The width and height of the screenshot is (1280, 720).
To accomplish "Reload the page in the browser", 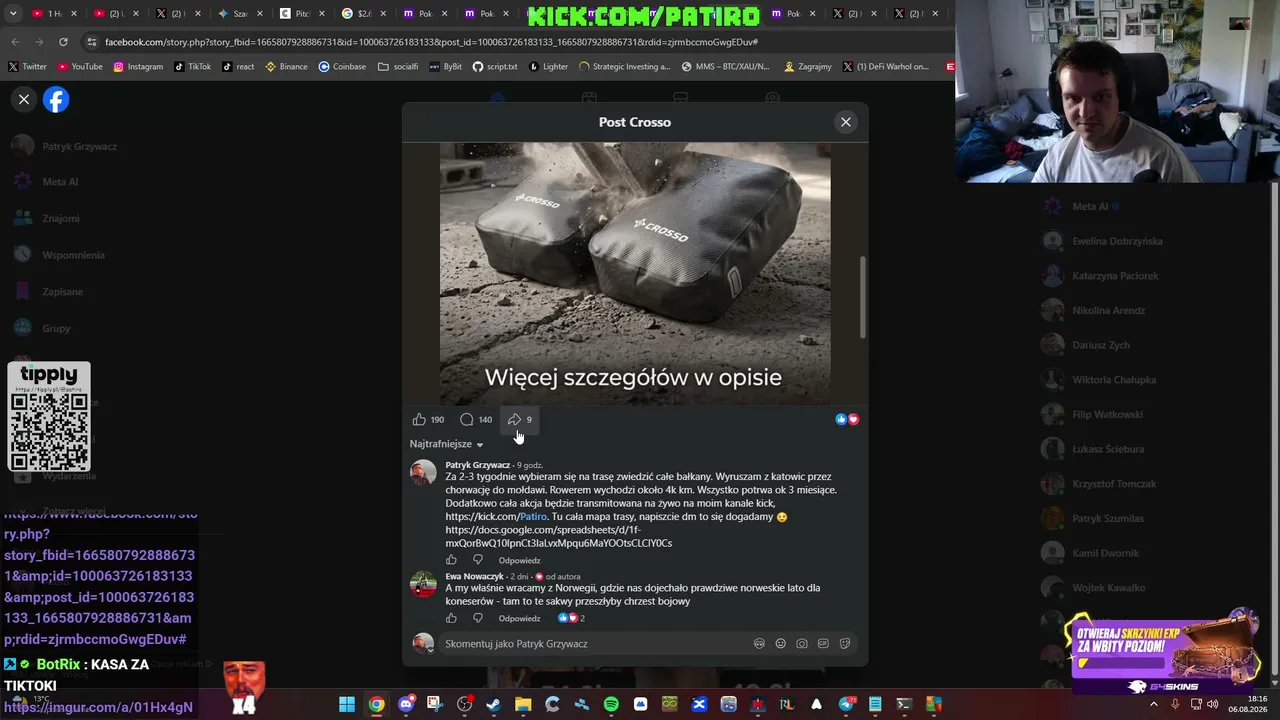I will (63, 42).
